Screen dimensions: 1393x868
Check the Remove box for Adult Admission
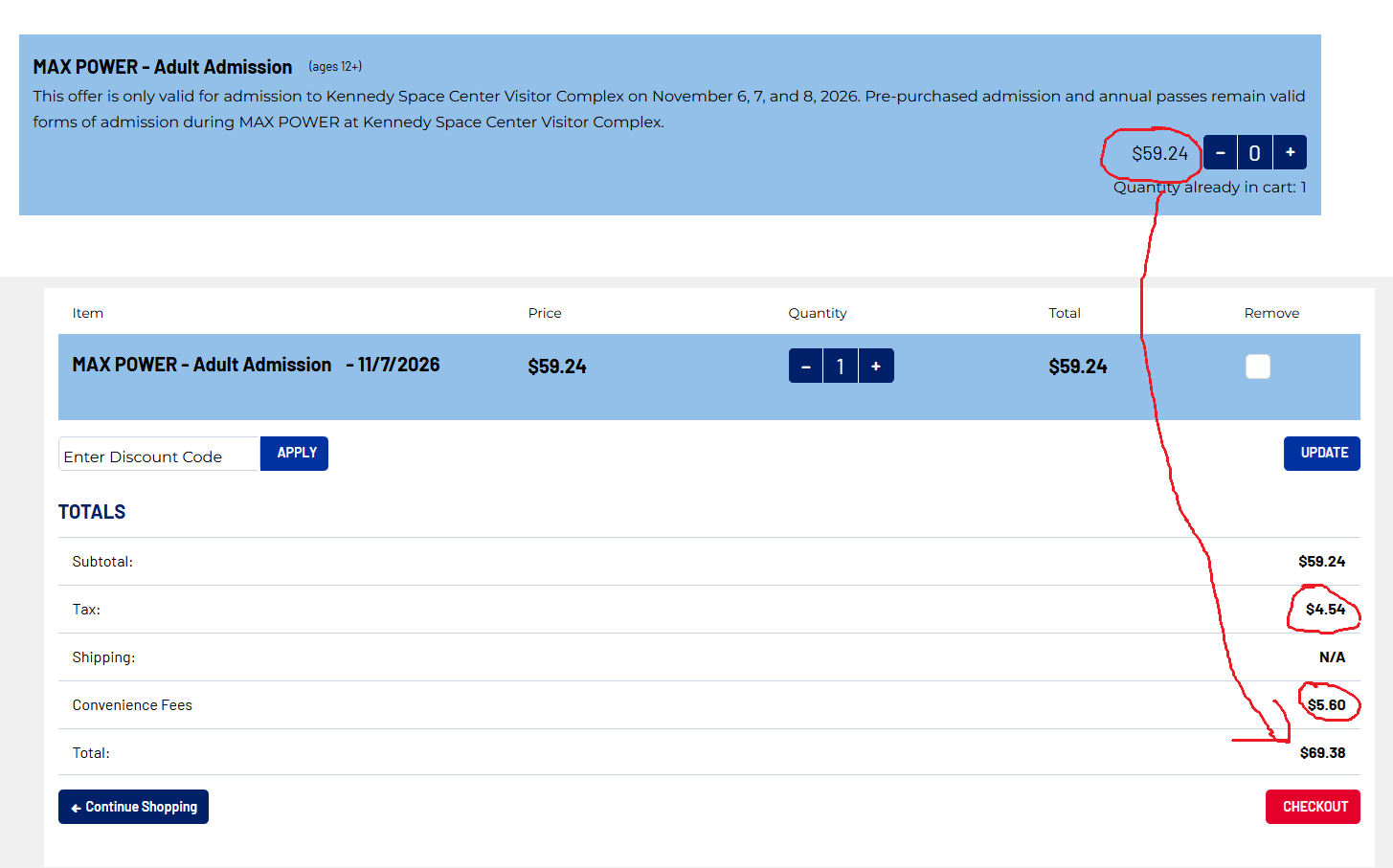(1258, 367)
